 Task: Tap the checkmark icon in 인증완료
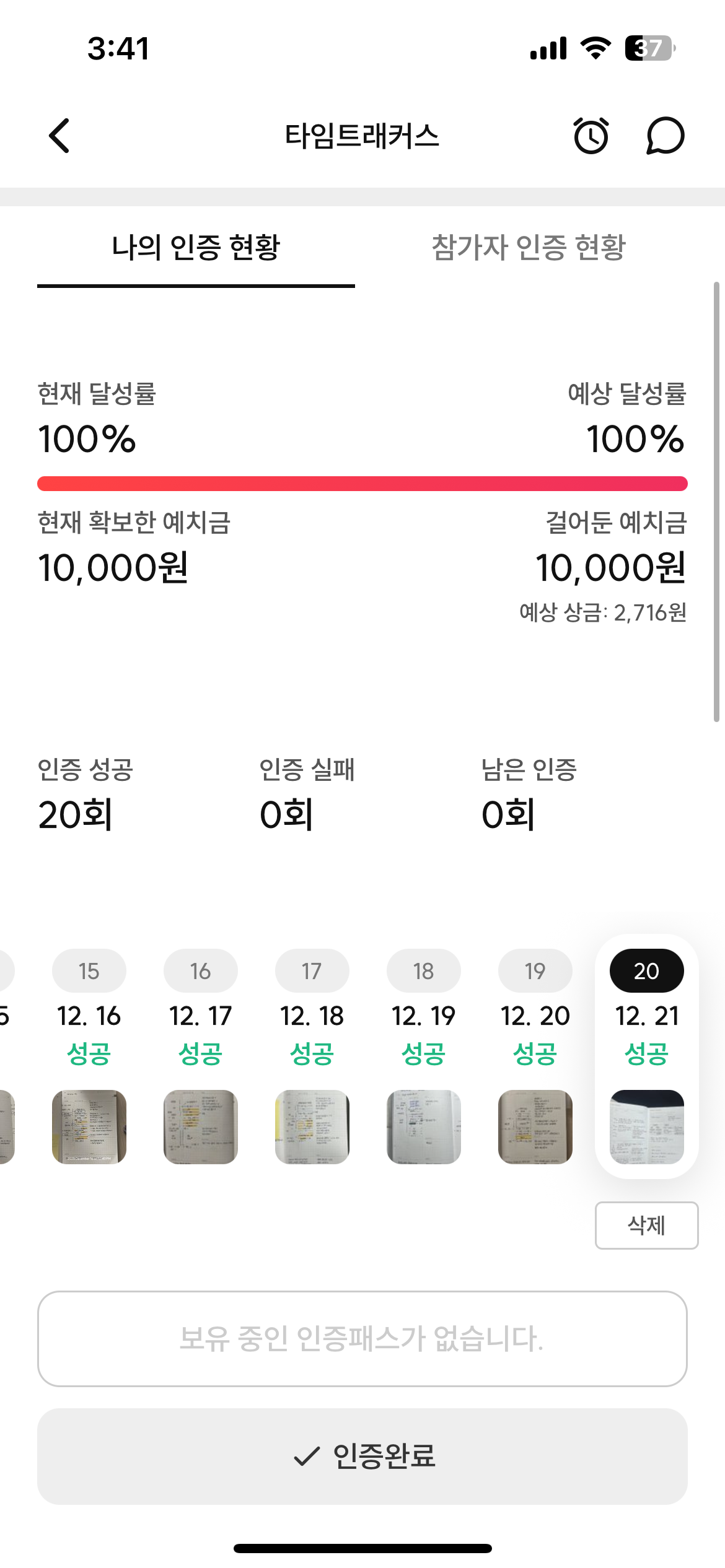[307, 1456]
